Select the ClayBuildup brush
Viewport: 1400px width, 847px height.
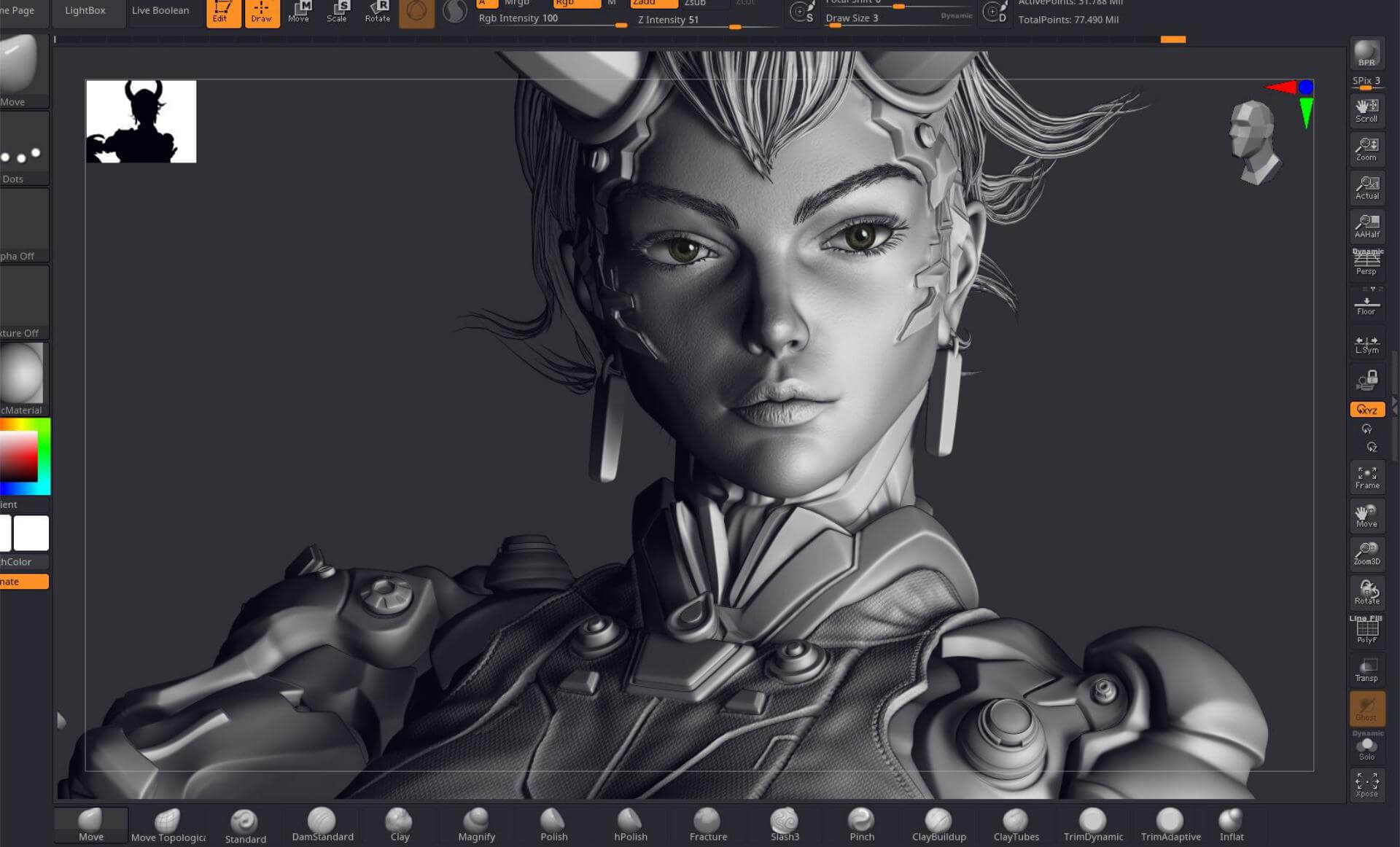pos(939,825)
